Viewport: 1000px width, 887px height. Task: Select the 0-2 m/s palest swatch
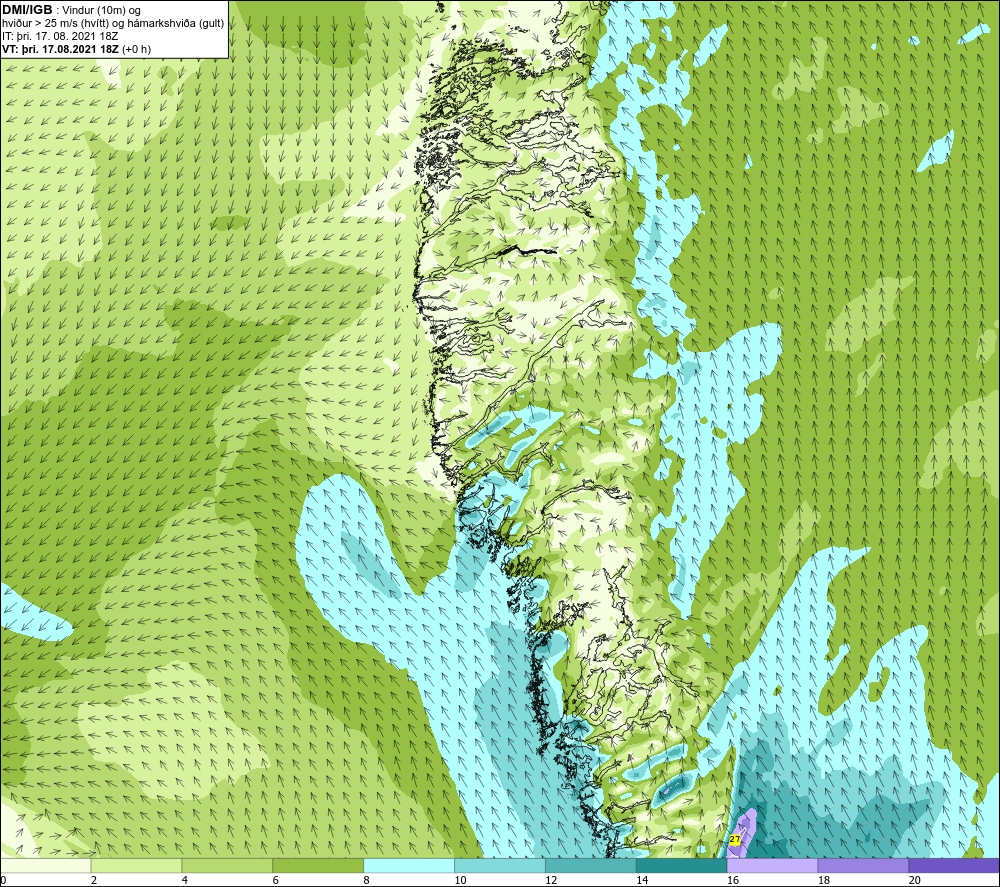coord(45,865)
